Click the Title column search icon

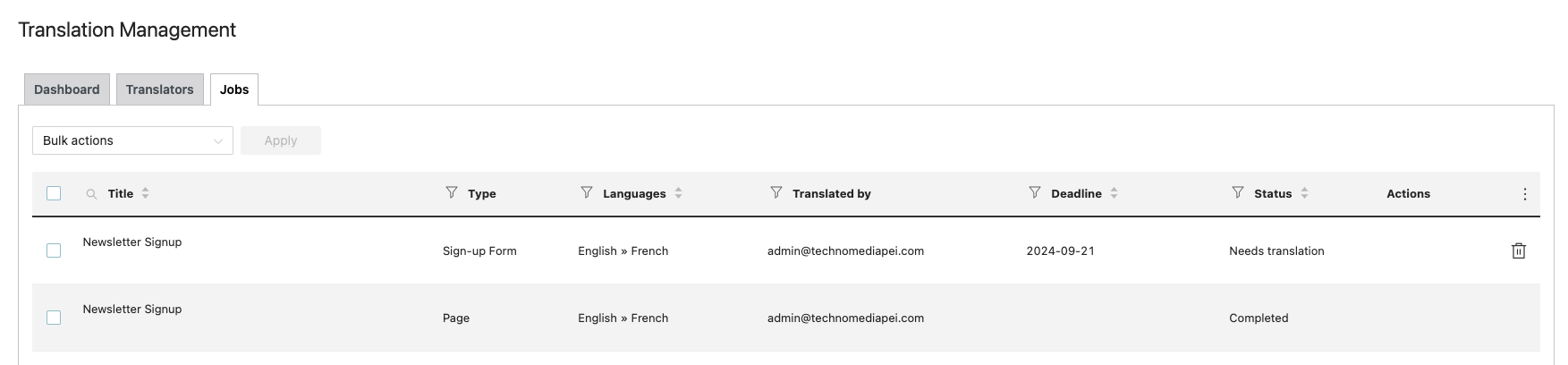[91, 194]
